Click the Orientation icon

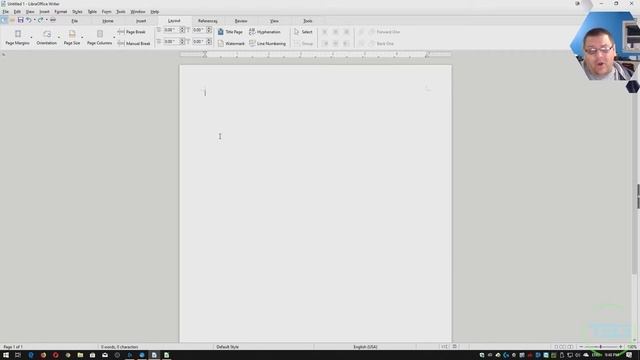pyautogui.click(x=47, y=34)
